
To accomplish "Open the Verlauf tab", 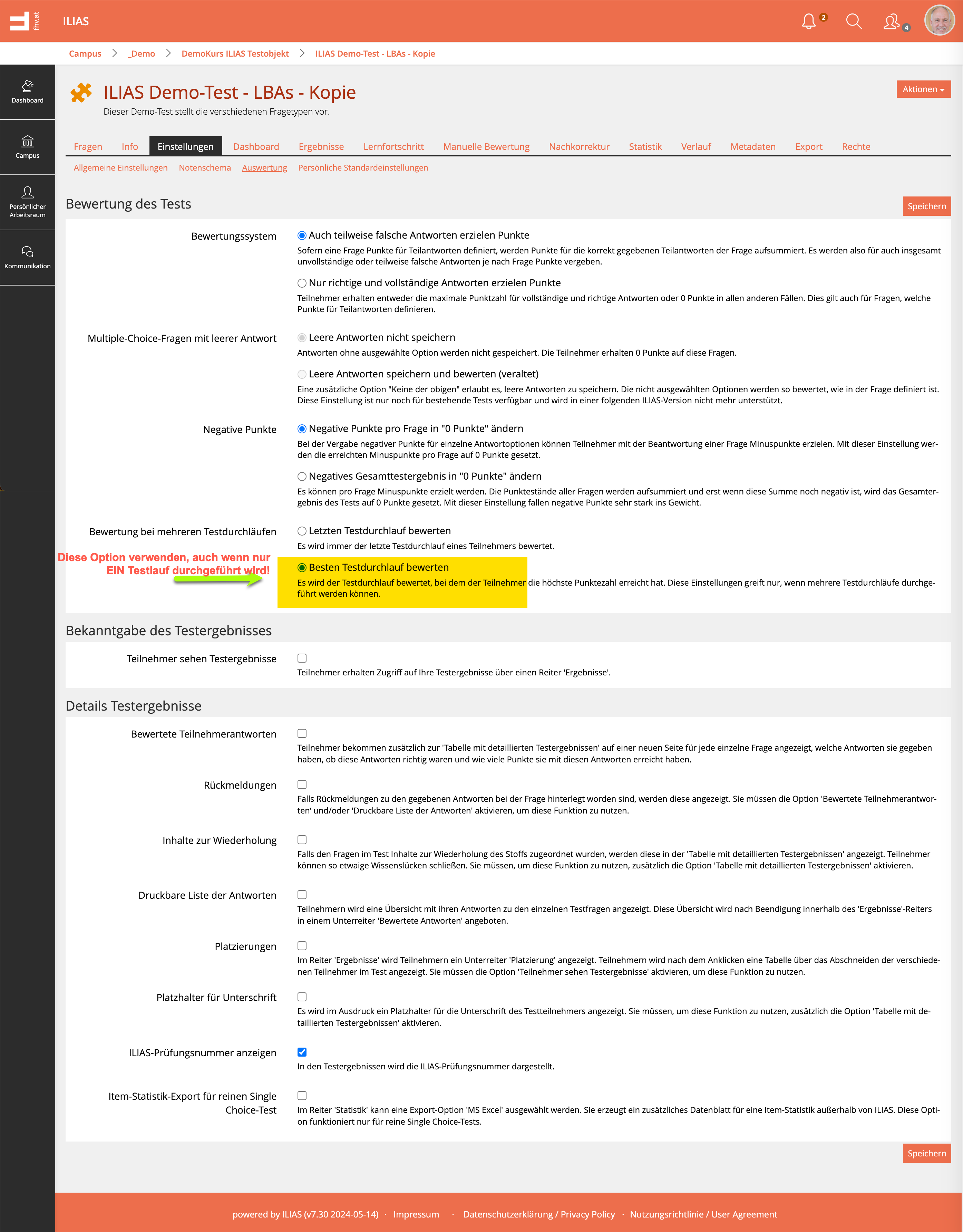I will pyautogui.click(x=696, y=146).
